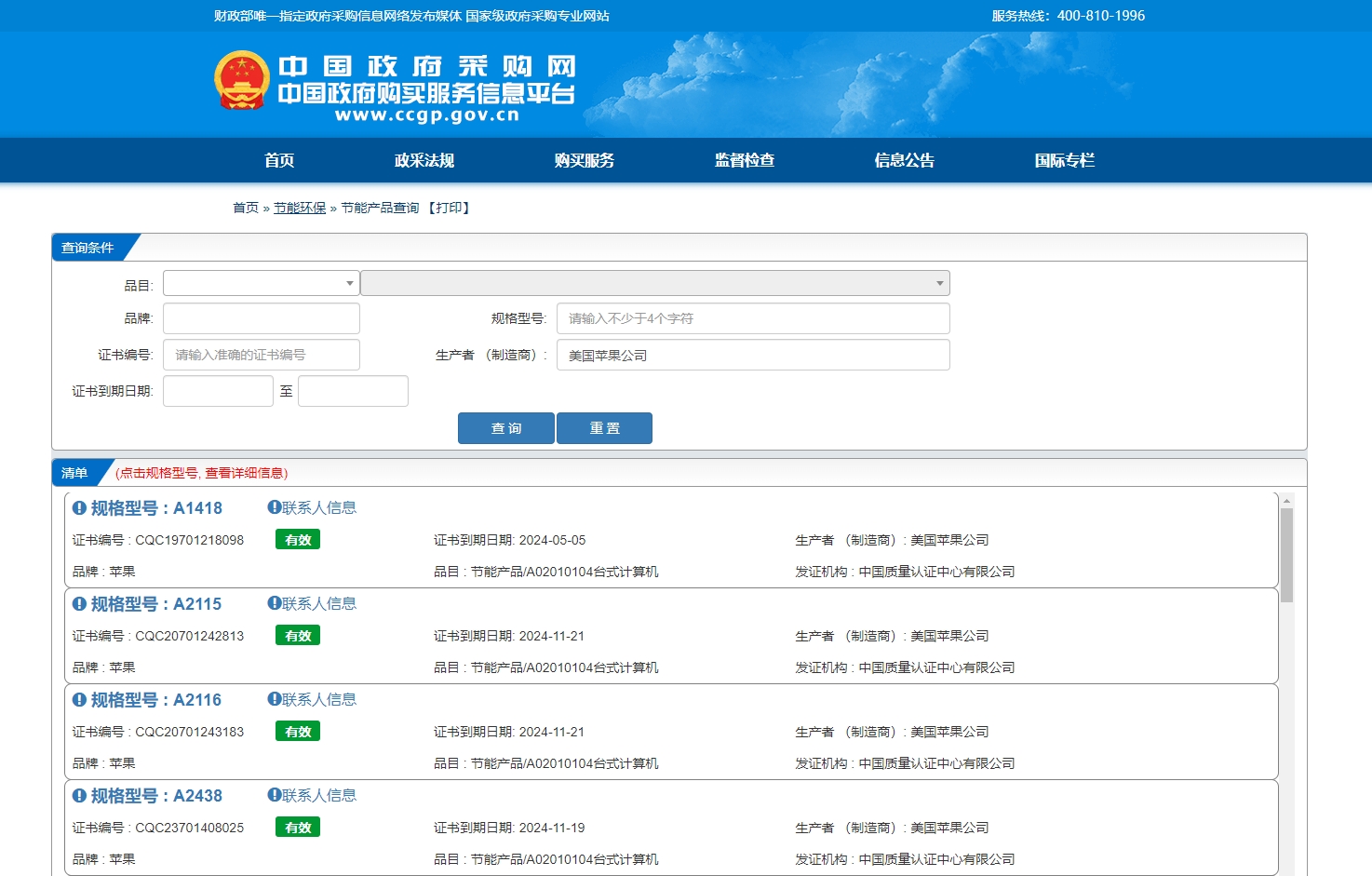
Task: Open details for 规格型号：A2116
Action: [156, 700]
